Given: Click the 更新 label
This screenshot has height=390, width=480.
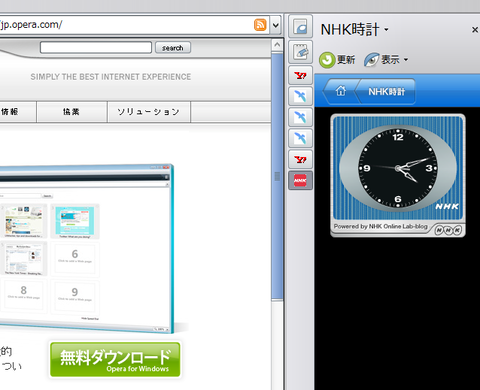Looking at the screenshot, I should 346,60.
